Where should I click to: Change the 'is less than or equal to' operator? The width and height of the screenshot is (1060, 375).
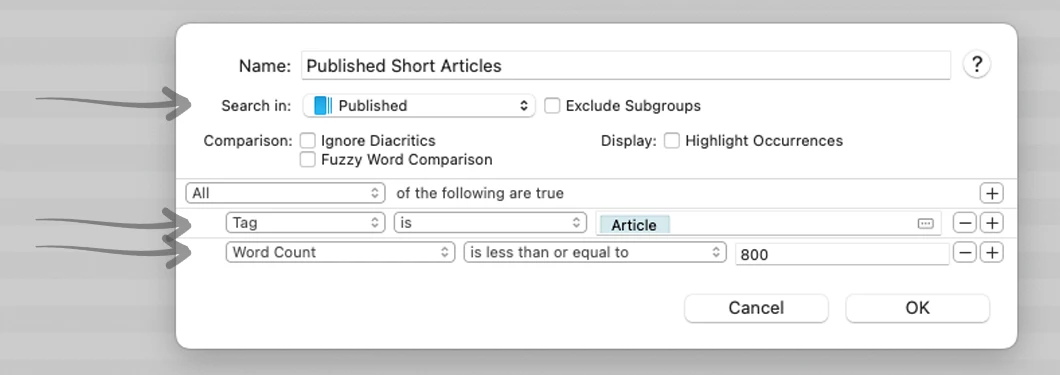click(595, 252)
